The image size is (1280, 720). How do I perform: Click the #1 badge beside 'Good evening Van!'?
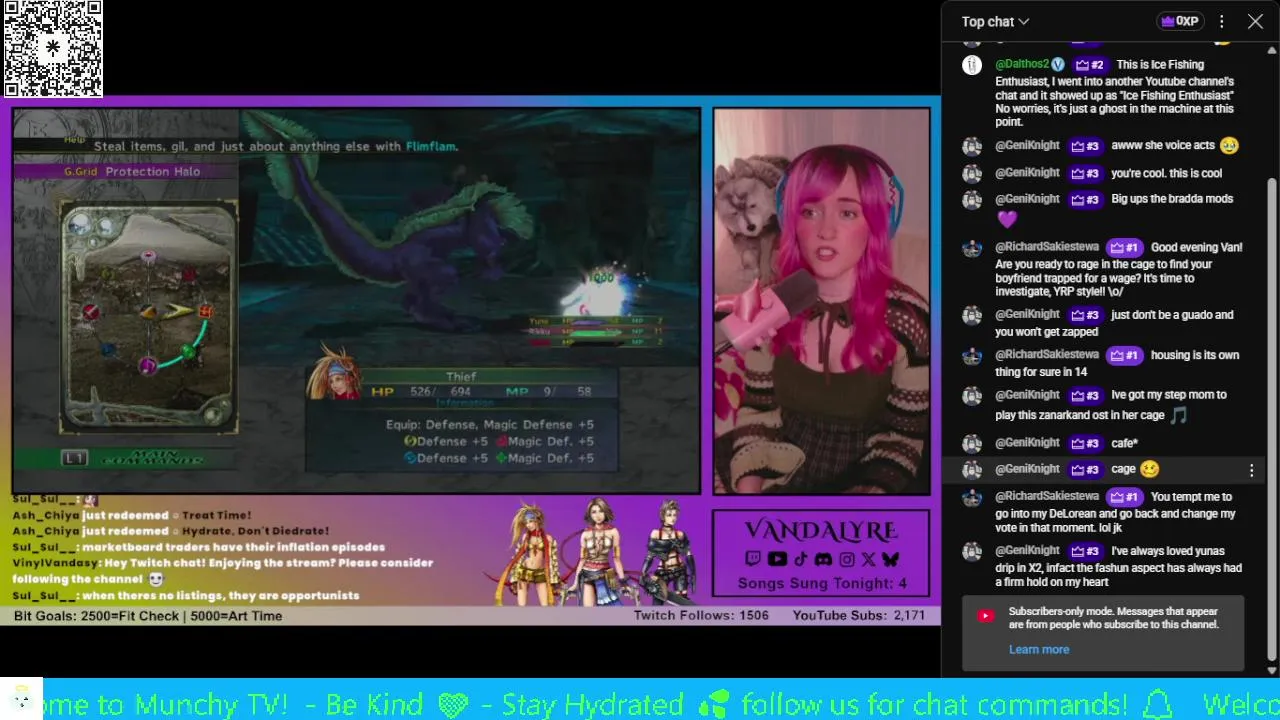pos(1125,247)
